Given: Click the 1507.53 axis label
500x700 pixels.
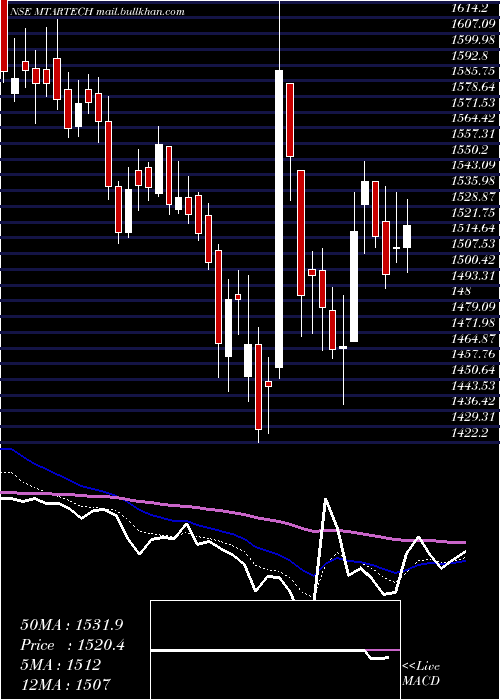Looking at the screenshot, I should click(x=473, y=245).
